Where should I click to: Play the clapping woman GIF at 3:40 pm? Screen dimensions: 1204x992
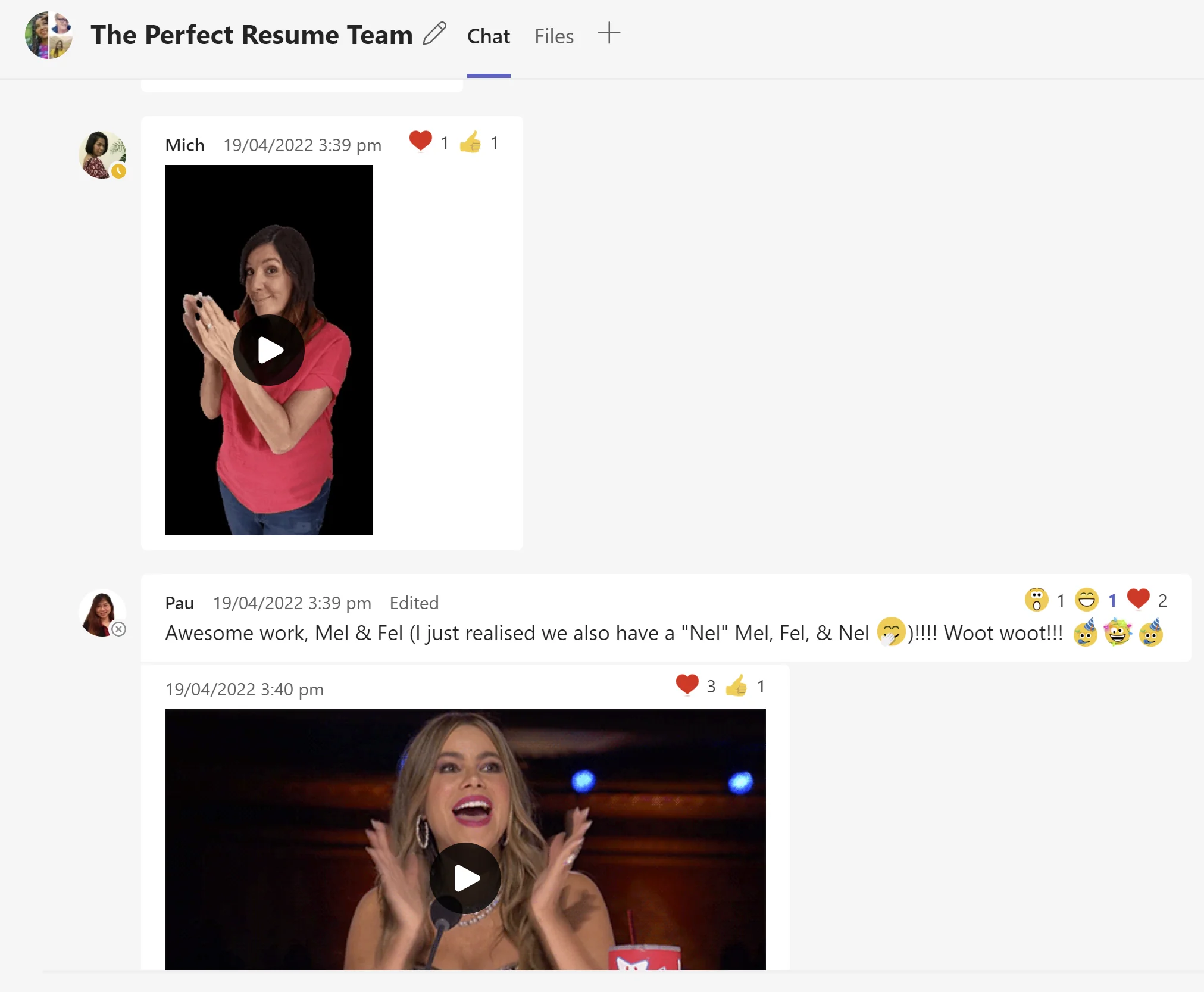465,878
